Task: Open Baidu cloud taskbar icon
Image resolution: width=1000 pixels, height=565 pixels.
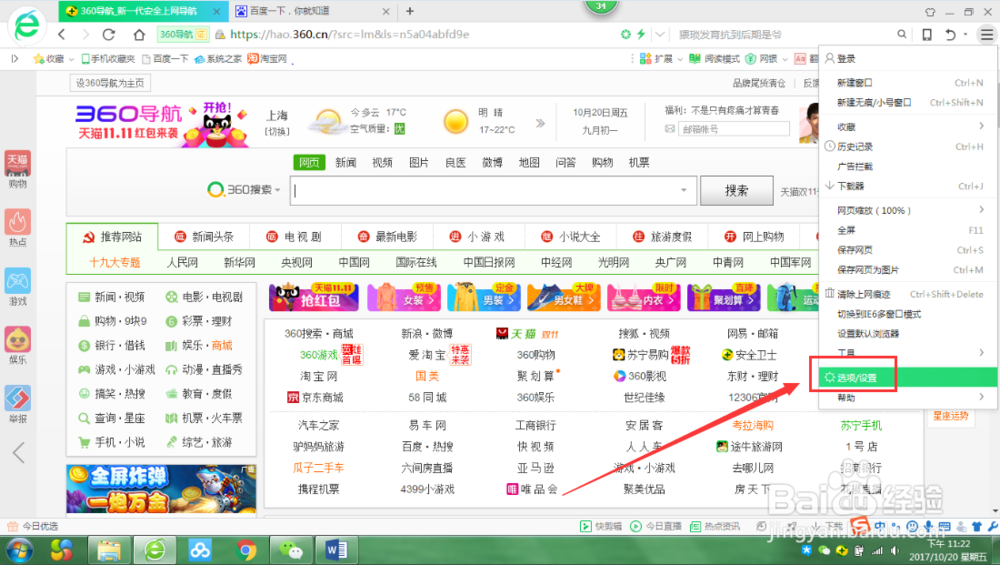Action: click(200, 550)
